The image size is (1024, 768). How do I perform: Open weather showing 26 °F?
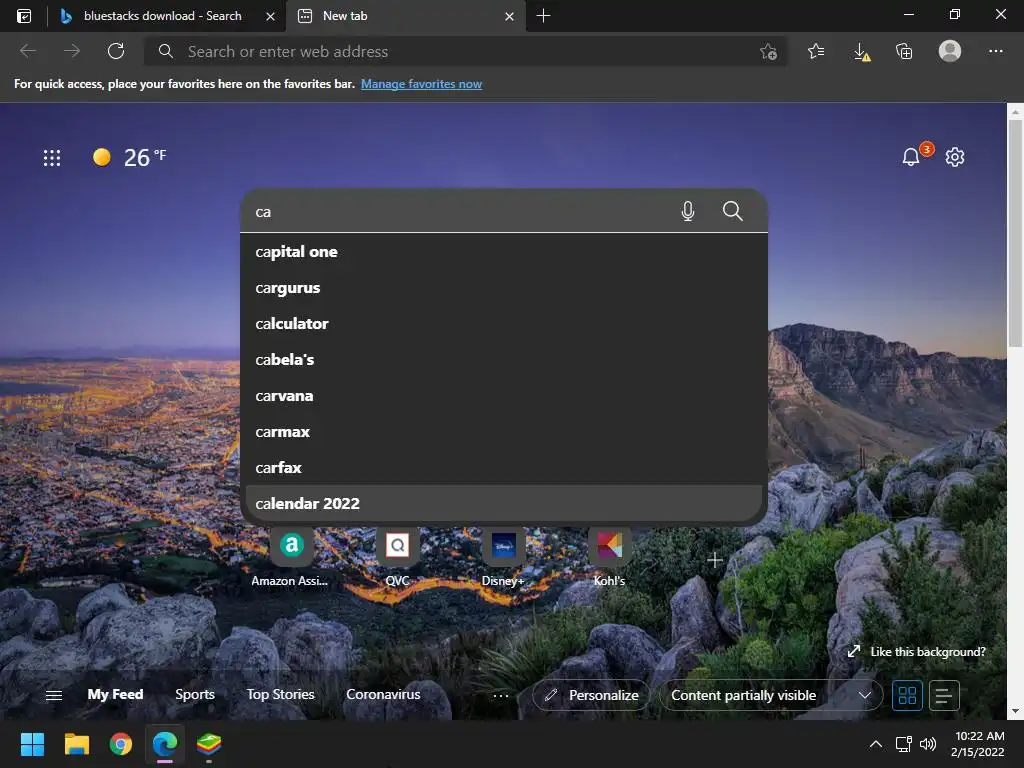point(129,157)
